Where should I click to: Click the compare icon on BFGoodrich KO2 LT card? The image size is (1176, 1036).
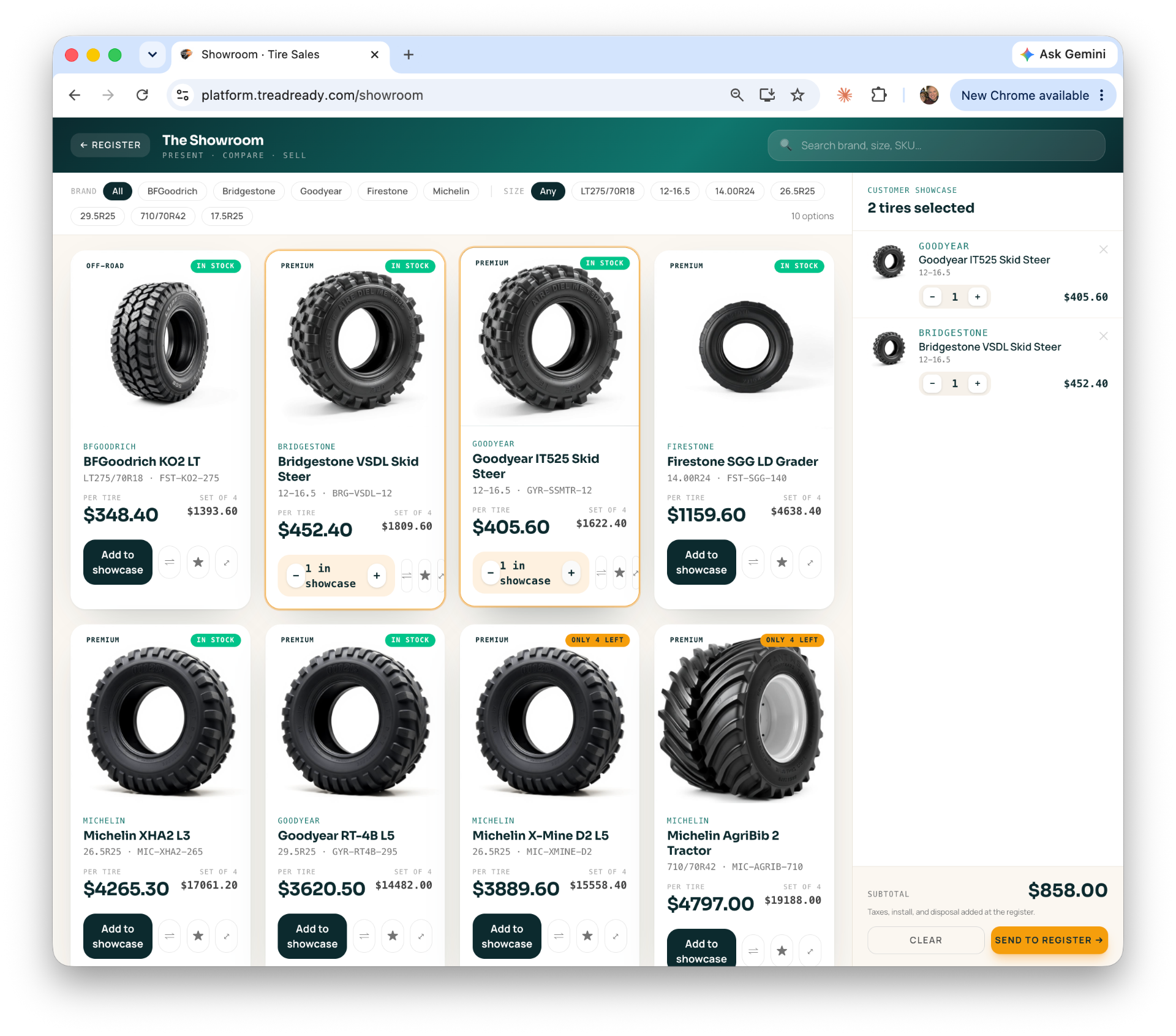click(170, 562)
